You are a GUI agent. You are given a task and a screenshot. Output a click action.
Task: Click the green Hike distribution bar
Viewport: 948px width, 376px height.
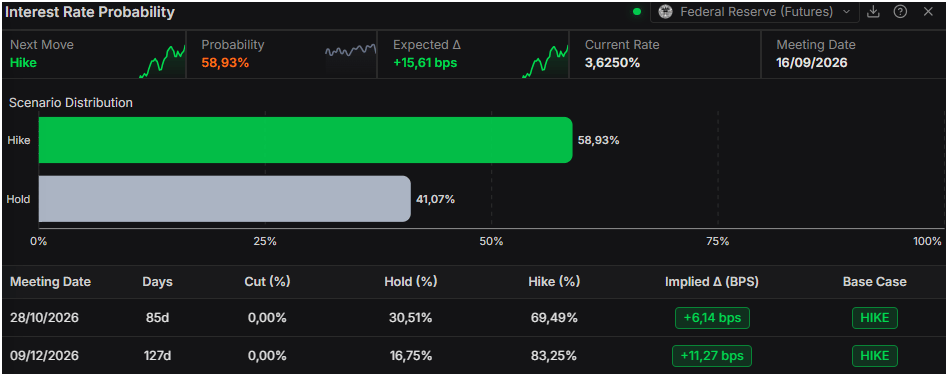coord(305,140)
